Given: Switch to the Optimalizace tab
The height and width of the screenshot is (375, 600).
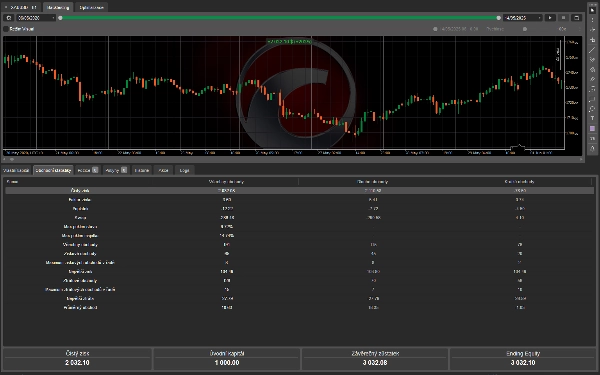Looking at the screenshot, I should tap(91, 7).
